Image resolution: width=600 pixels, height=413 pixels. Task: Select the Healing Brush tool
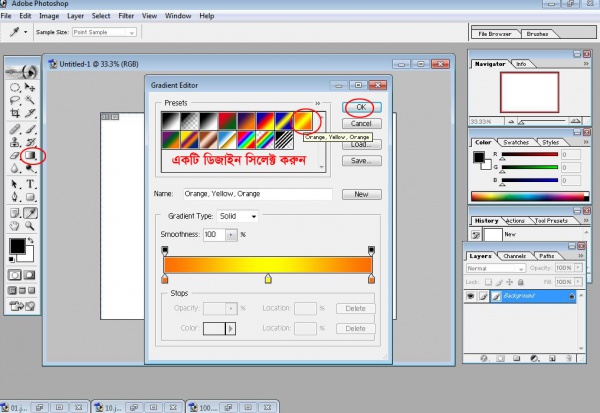click(x=15, y=129)
